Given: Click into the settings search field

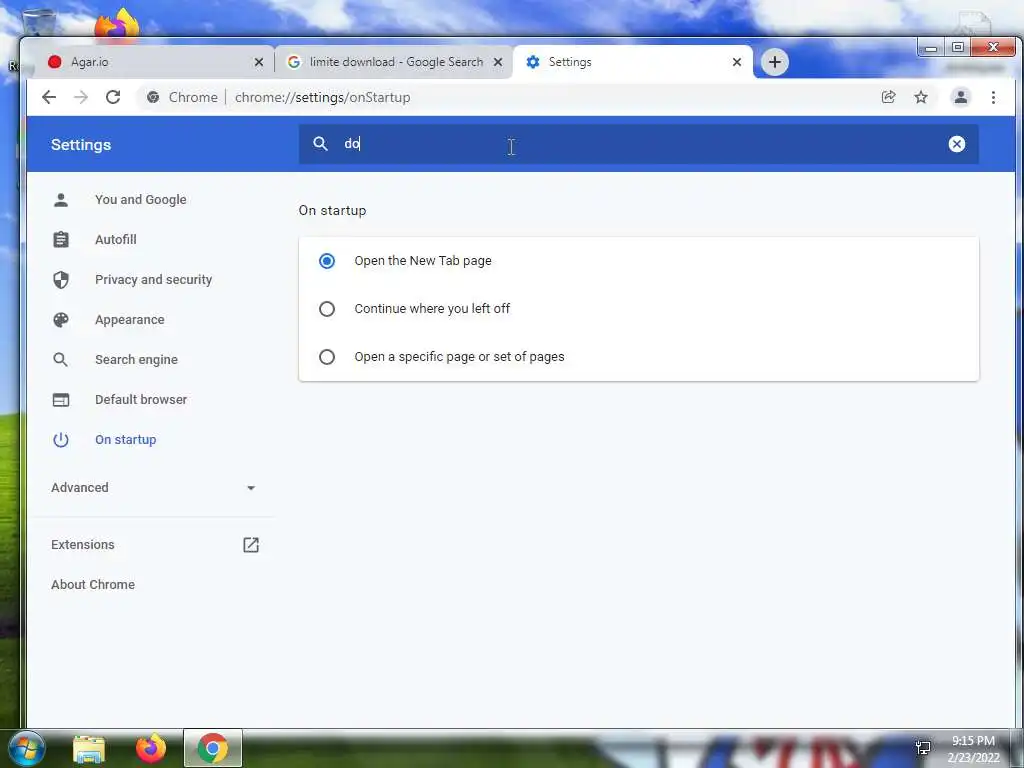Looking at the screenshot, I should tap(638, 144).
